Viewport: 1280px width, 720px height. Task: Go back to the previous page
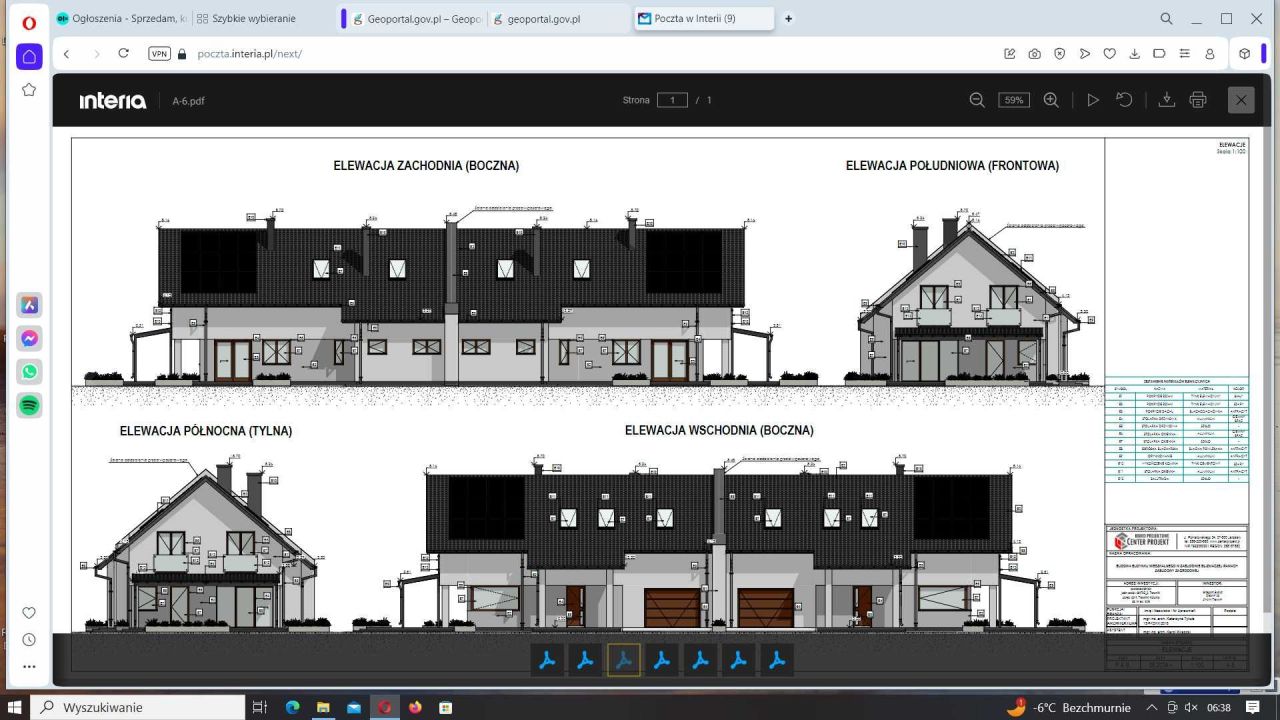pyautogui.click(x=66, y=54)
